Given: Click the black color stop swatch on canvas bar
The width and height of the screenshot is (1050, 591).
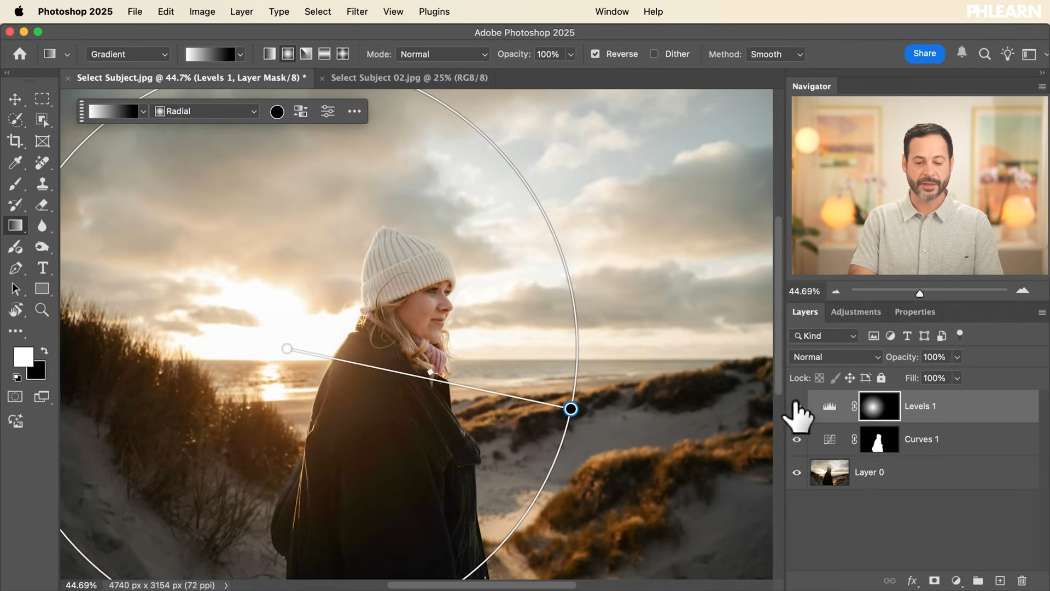Looking at the screenshot, I should click(x=277, y=112).
